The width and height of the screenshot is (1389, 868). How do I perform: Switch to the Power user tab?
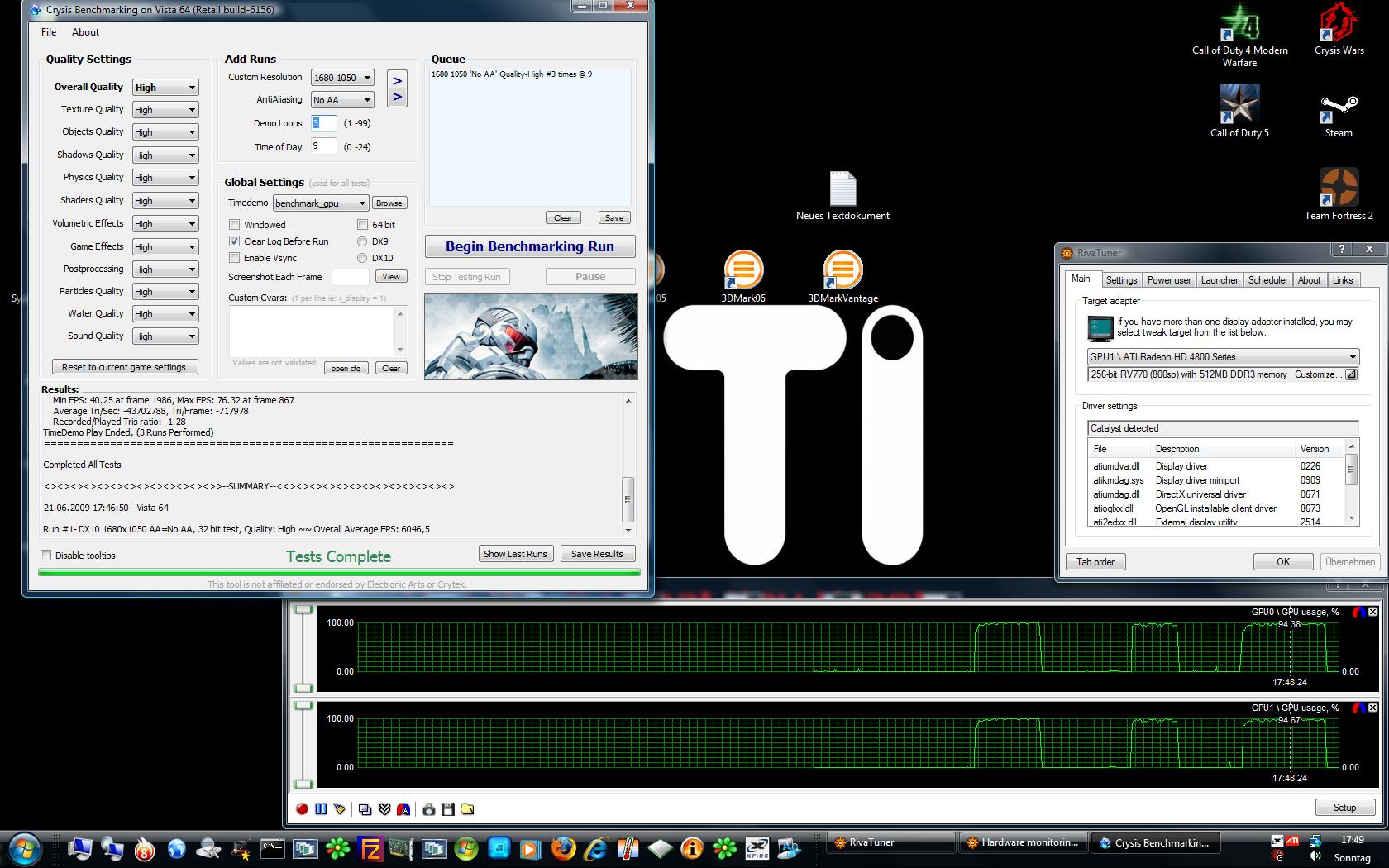(x=1169, y=280)
